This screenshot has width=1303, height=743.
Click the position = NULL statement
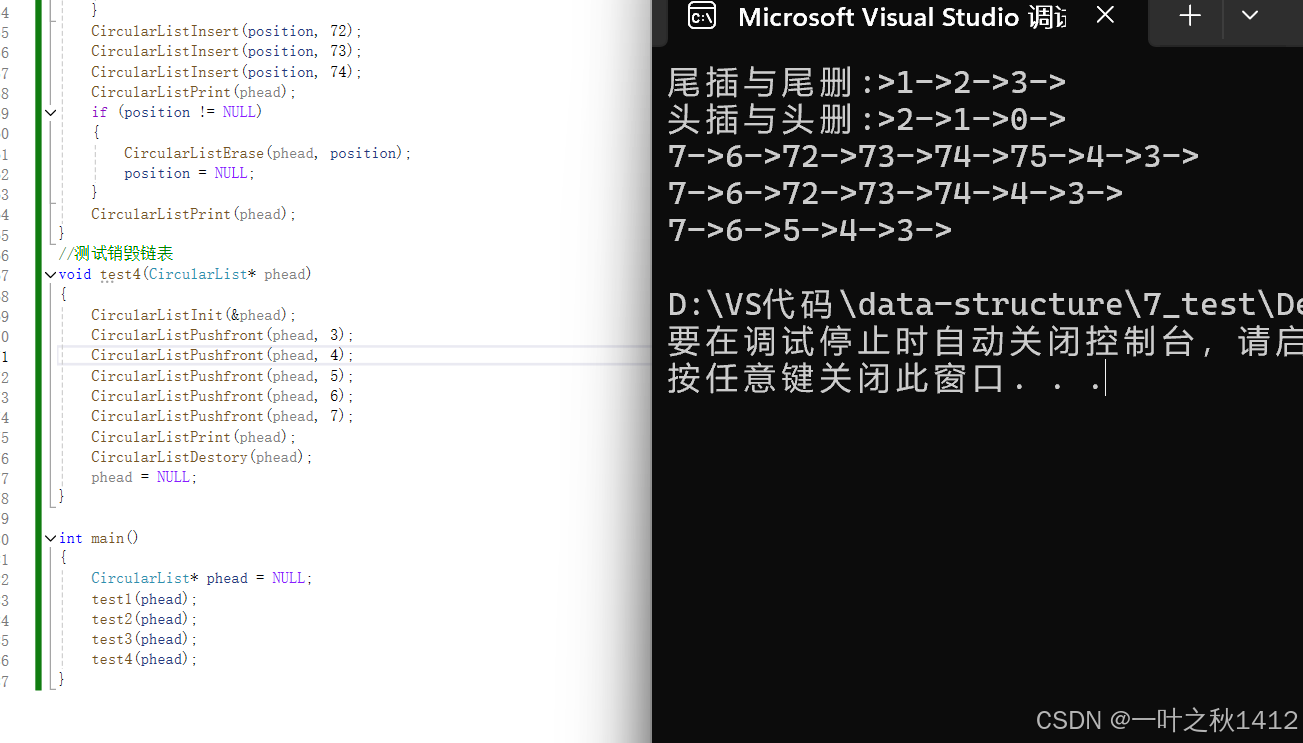pyautogui.click(x=190, y=173)
